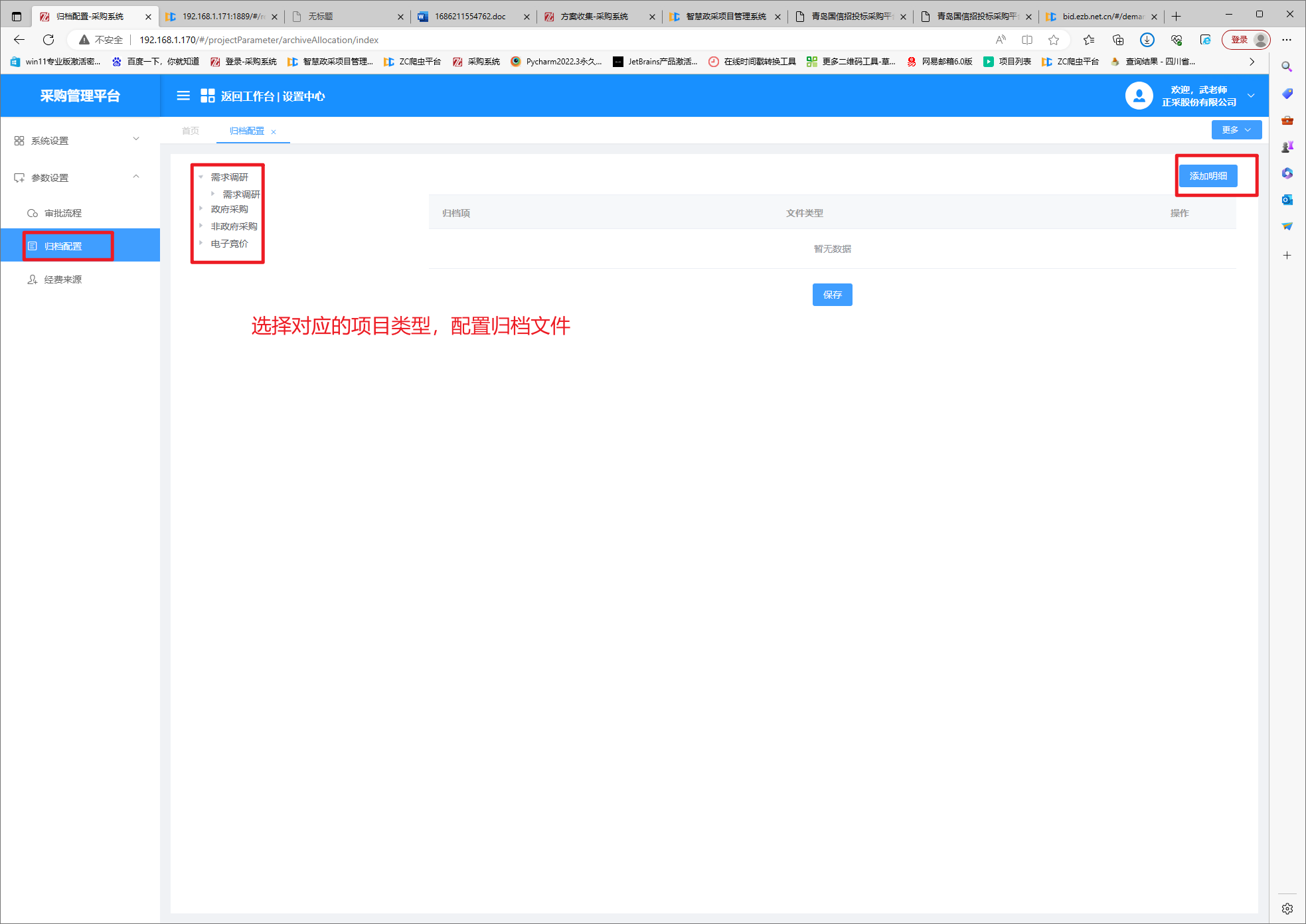Click the 保存 button

pyautogui.click(x=832, y=295)
